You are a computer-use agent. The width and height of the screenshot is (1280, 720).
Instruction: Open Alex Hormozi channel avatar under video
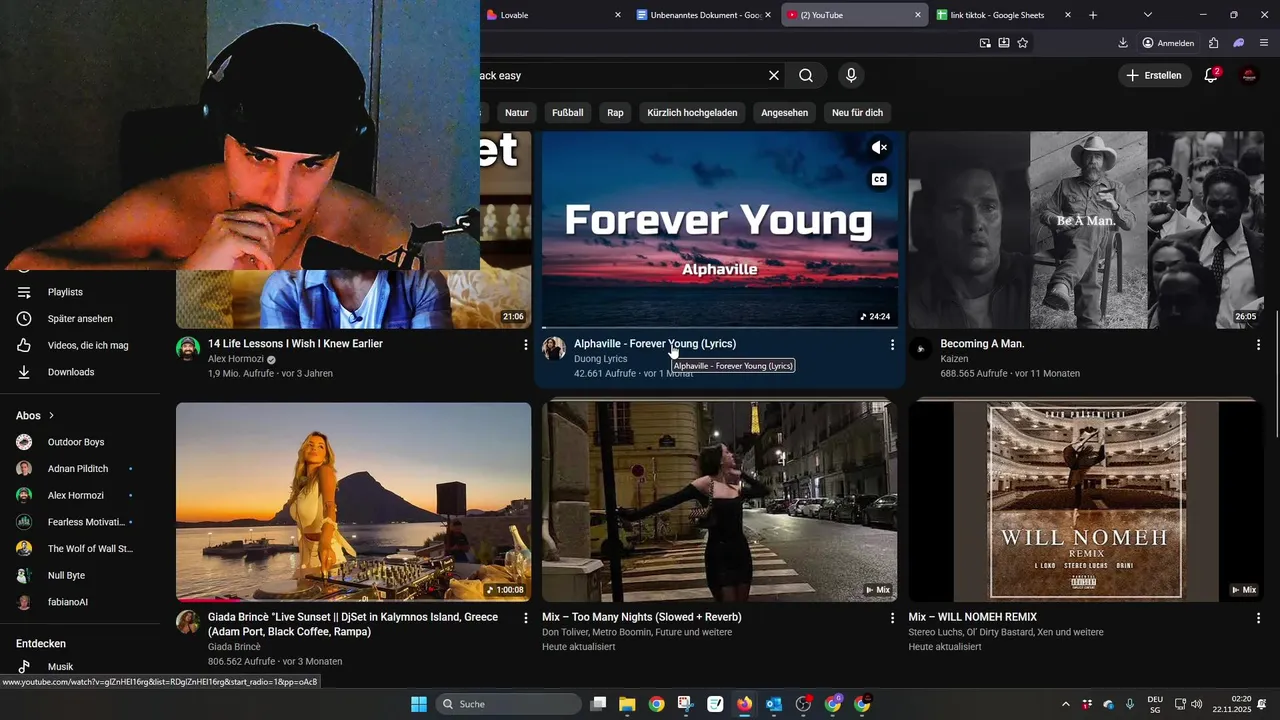pyautogui.click(x=188, y=348)
